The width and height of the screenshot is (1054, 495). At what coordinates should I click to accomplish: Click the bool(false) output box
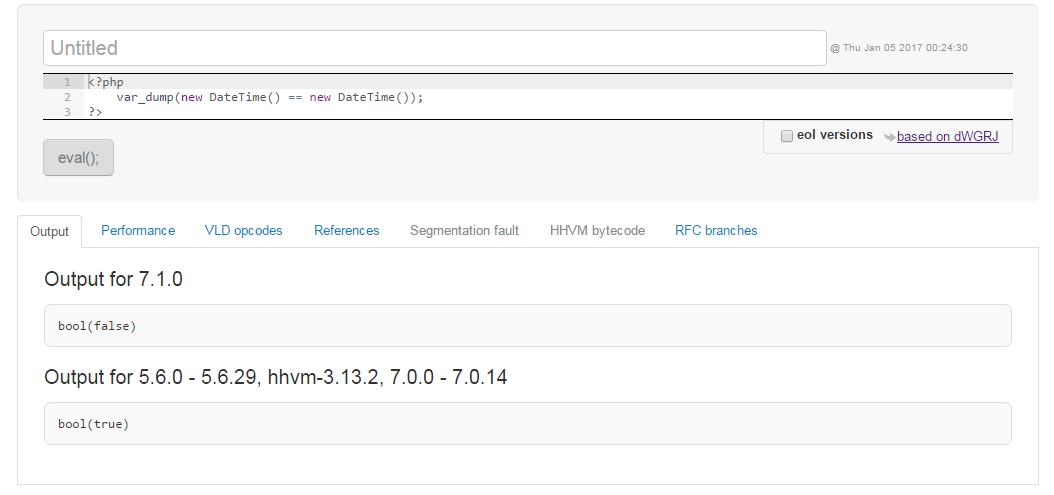(528, 326)
